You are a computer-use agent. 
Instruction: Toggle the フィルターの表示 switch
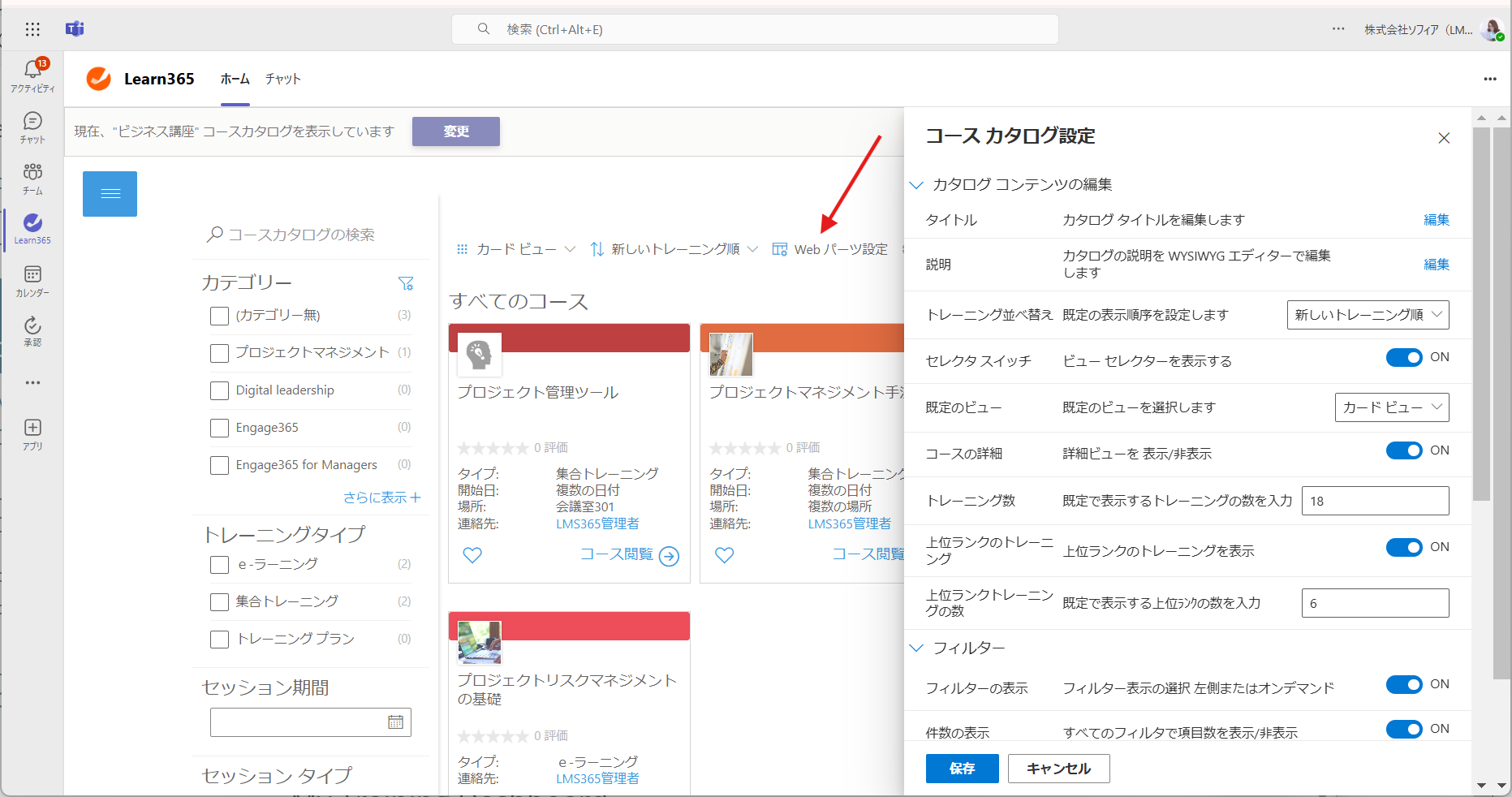[1404, 684]
